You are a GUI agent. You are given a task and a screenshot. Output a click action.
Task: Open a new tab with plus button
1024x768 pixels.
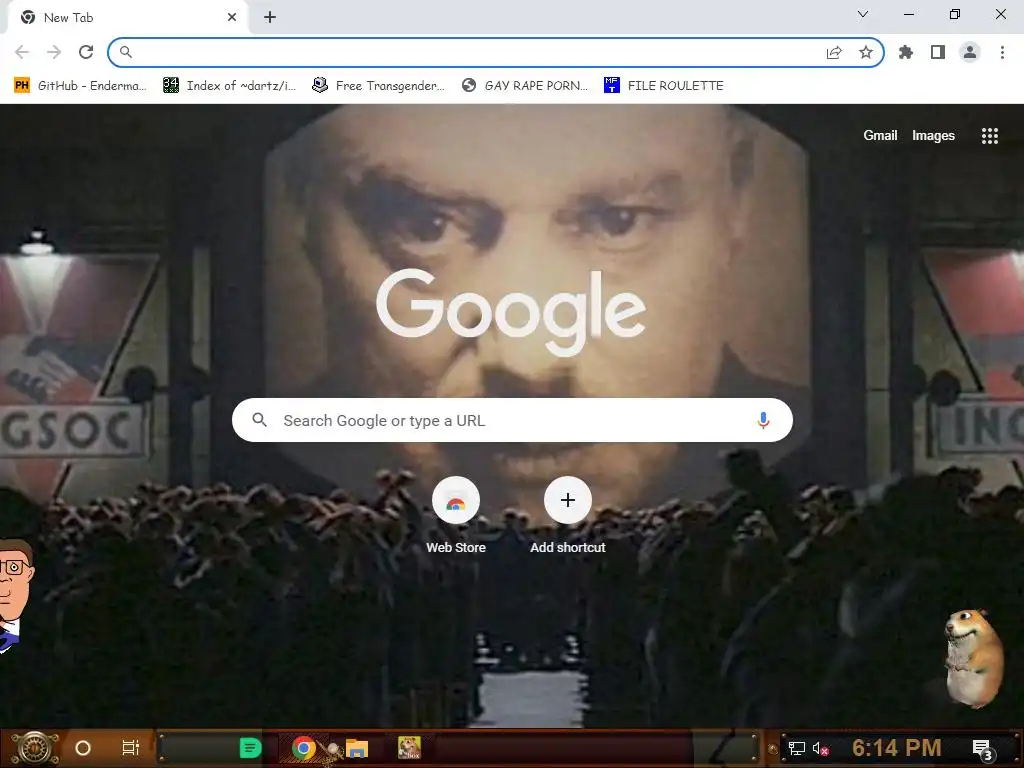tap(270, 18)
